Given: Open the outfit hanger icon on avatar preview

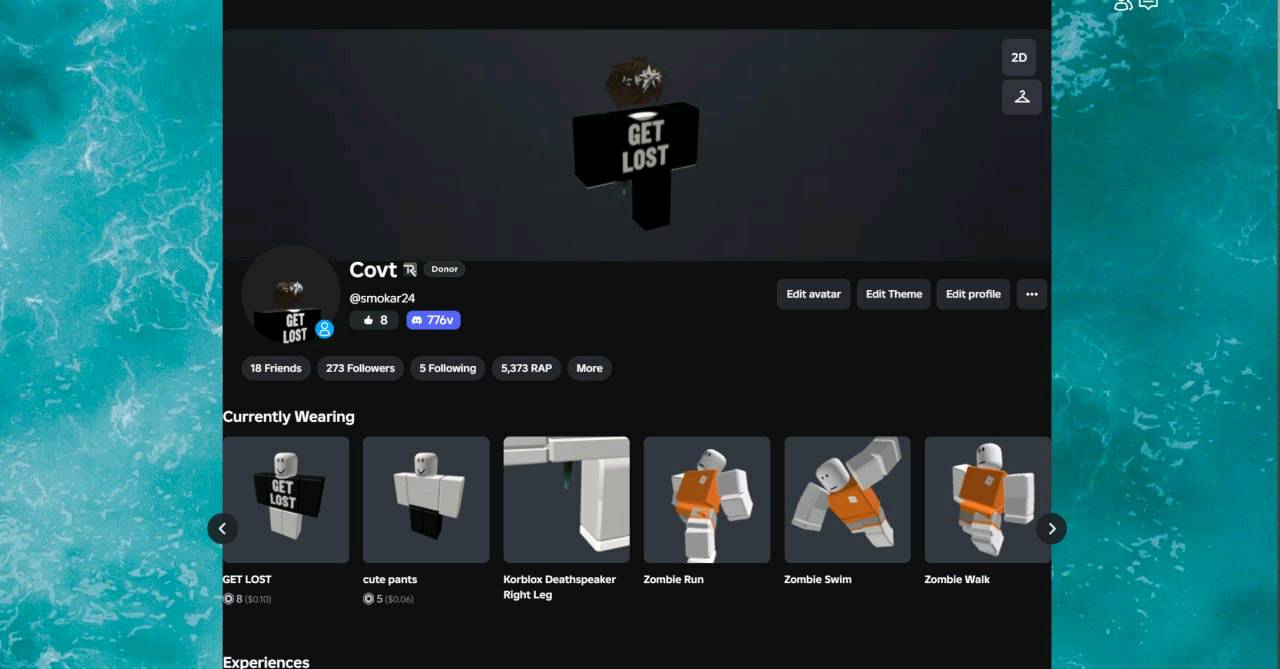Looking at the screenshot, I should [1021, 97].
